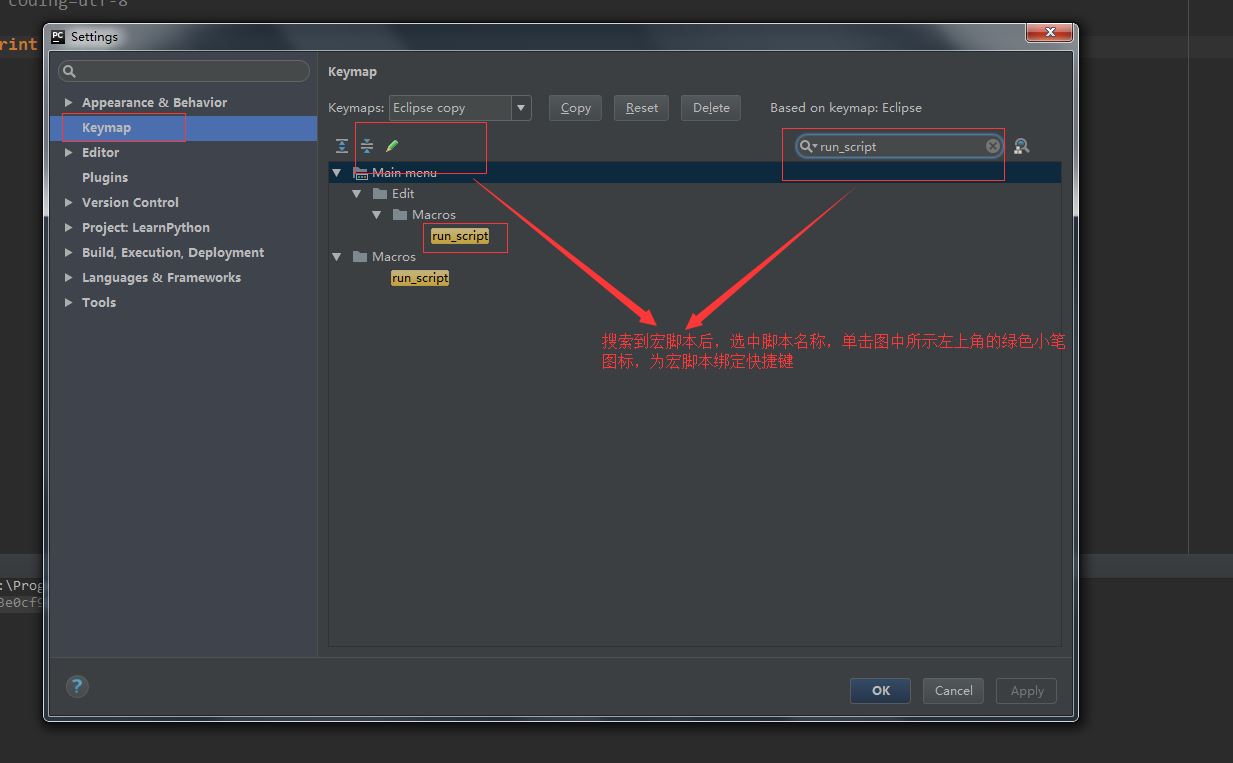1233x763 pixels.
Task: Expand the Version Control category
Action: click(x=68, y=203)
